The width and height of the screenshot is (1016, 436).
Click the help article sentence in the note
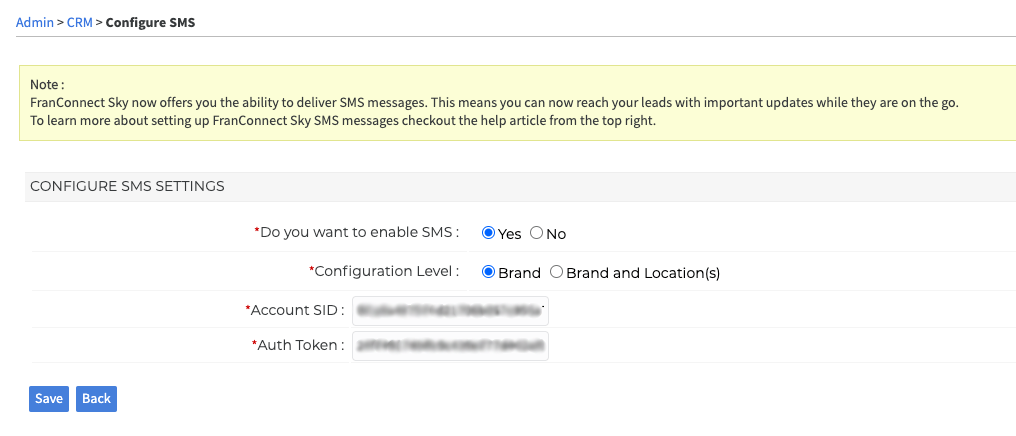(x=343, y=120)
